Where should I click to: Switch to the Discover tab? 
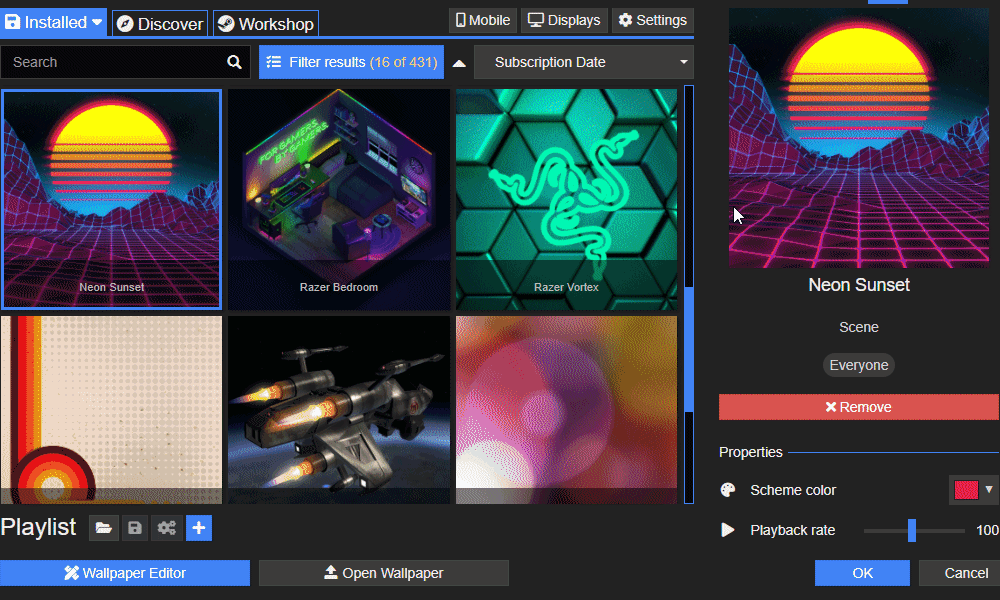pyautogui.click(x=160, y=24)
